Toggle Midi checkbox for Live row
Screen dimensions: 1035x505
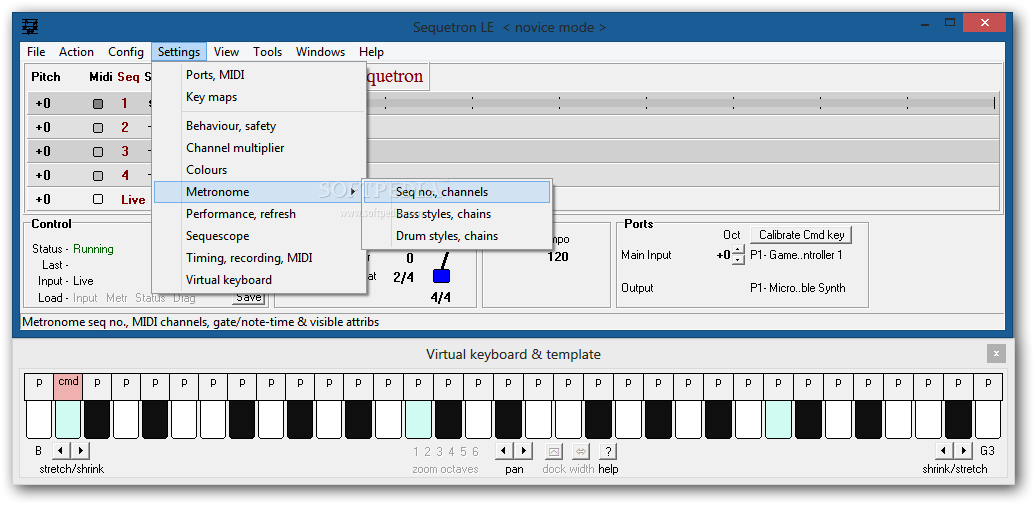[x=98, y=199]
